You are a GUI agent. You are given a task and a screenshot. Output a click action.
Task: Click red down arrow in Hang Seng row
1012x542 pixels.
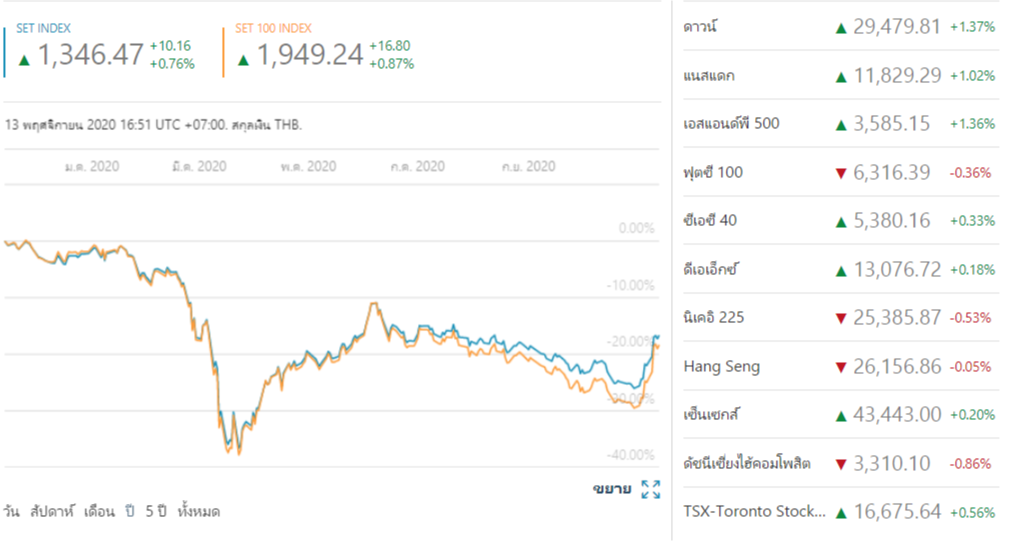click(x=841, y=367)
